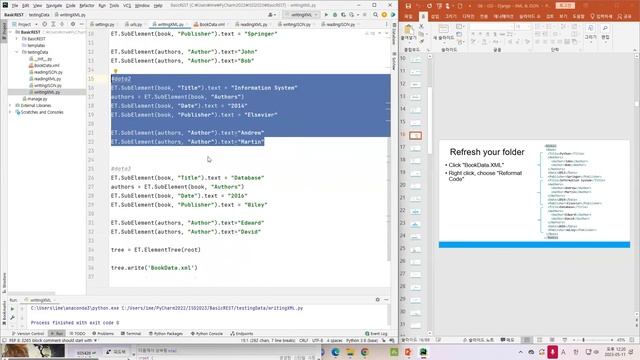This screenshot has width=640, height=360.
Task: Expand the BasicREST subfolder in project tree
Action: [x=17, y=39]
